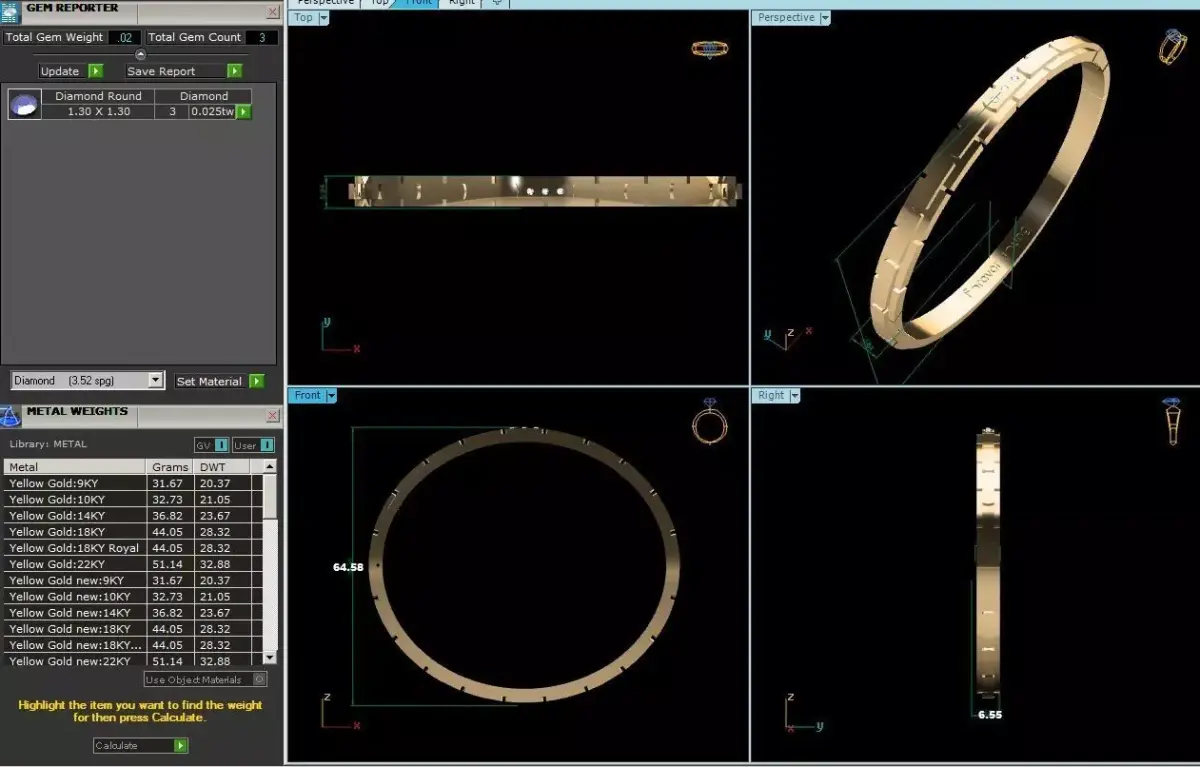Viewport: 1200px width, 767px height.
Task: Open the Top viewport dropdown
Action: click(322, 18)
